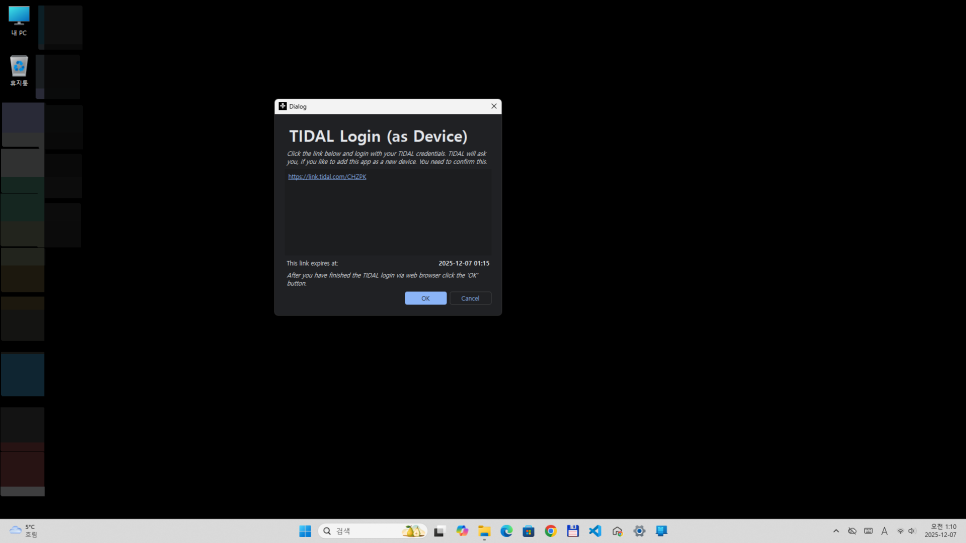Click the 'TIDAL Login (as Device)' heading
Screen dimensions: 966x543
pyautogui.click(x=378, y=136)
